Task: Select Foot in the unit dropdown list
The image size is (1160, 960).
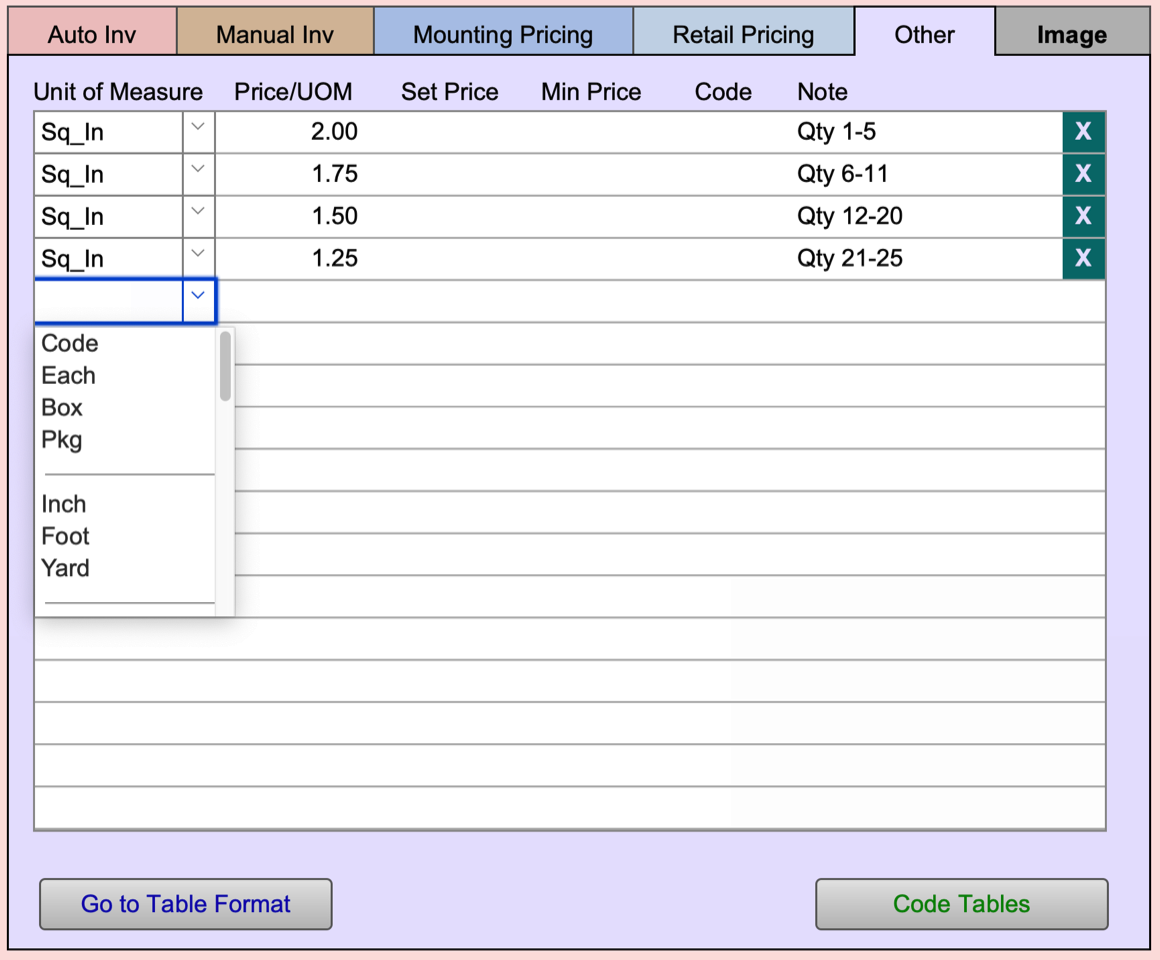Action: pos(66,536)
